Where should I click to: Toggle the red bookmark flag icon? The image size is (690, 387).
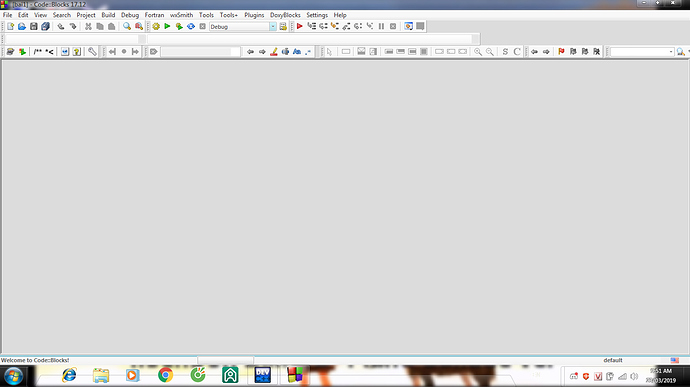pos(561,52)
